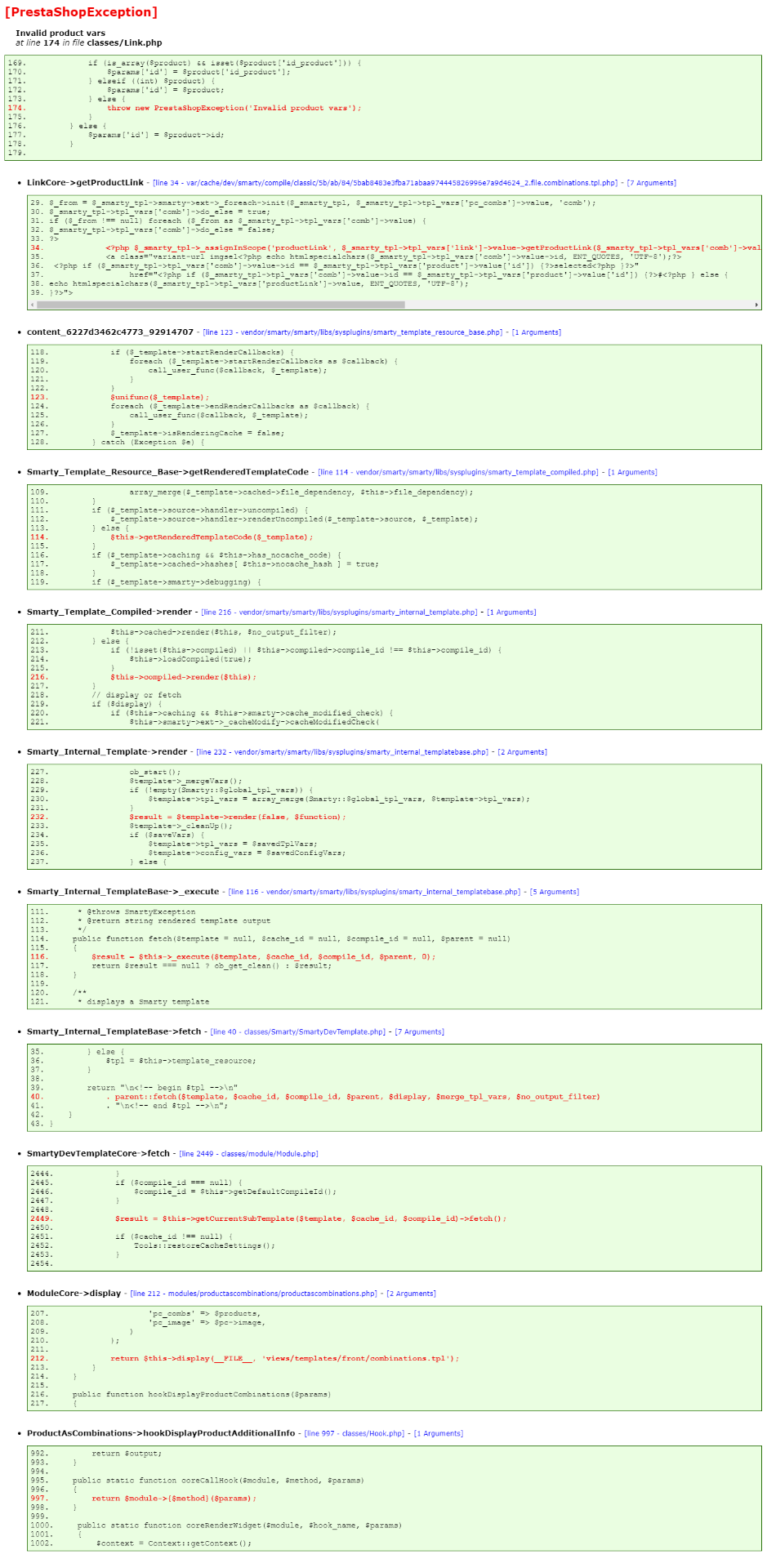The height and width of the screenshot is (1568, 767).
Task: Click the right arrow of the code block's horizontal scrollbar
Action: [756, 305]
